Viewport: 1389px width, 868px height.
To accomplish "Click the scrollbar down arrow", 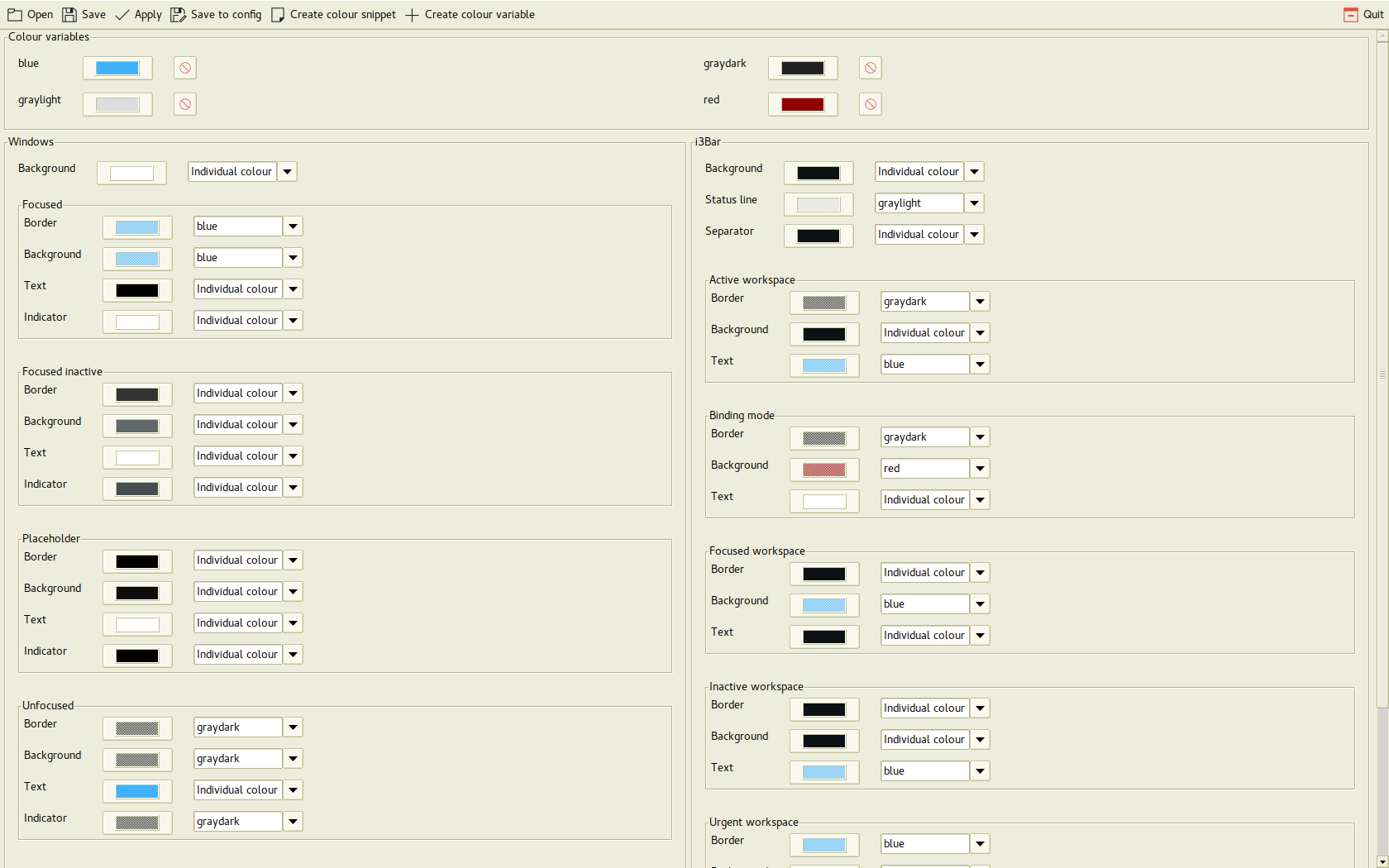I will coord(1382,861).
